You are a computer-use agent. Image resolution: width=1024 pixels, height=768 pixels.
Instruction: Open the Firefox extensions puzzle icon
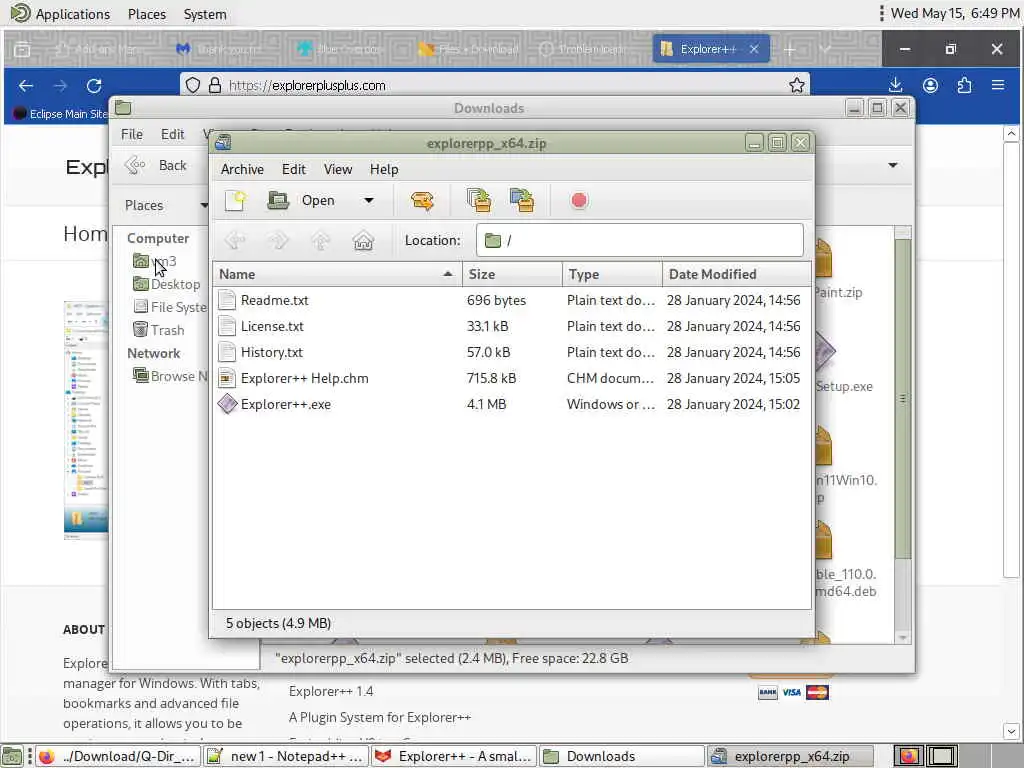point(965,86)
